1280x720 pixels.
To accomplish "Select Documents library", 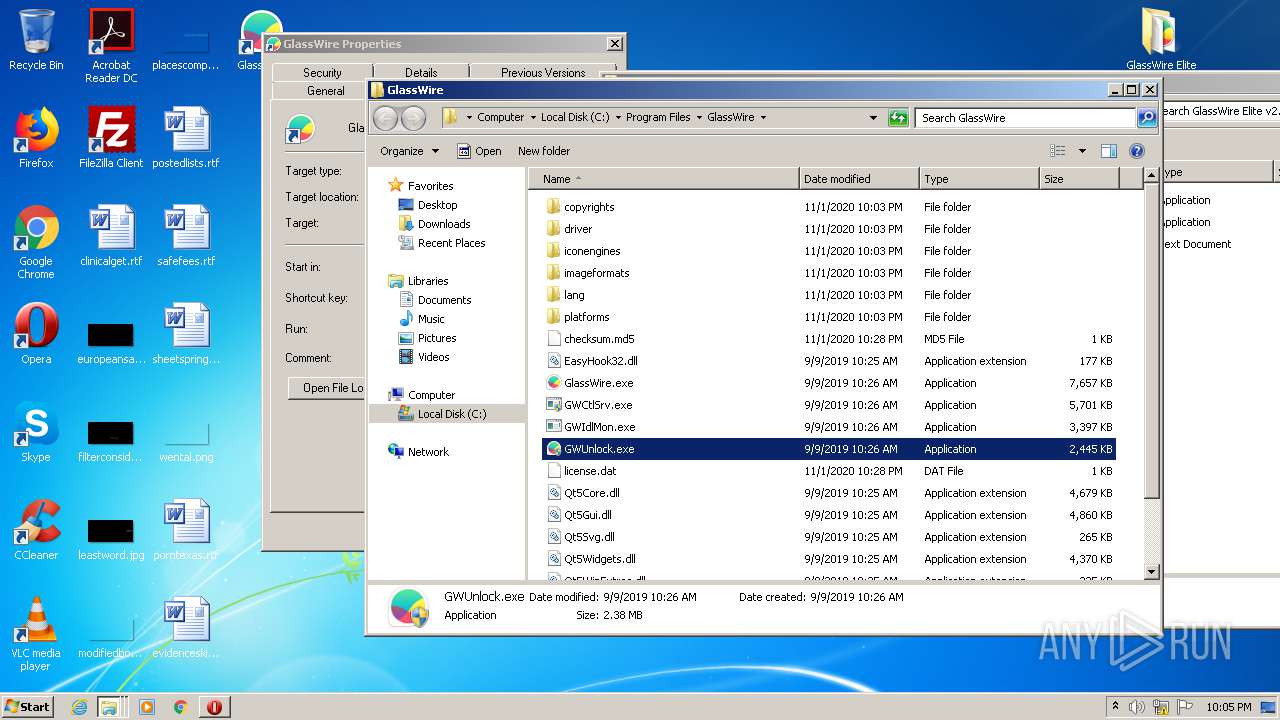I will click(x=435, y=300).
